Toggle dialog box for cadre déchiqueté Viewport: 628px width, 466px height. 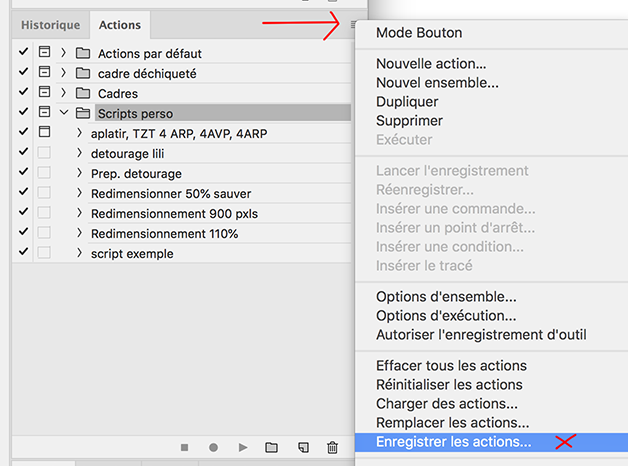44,72
